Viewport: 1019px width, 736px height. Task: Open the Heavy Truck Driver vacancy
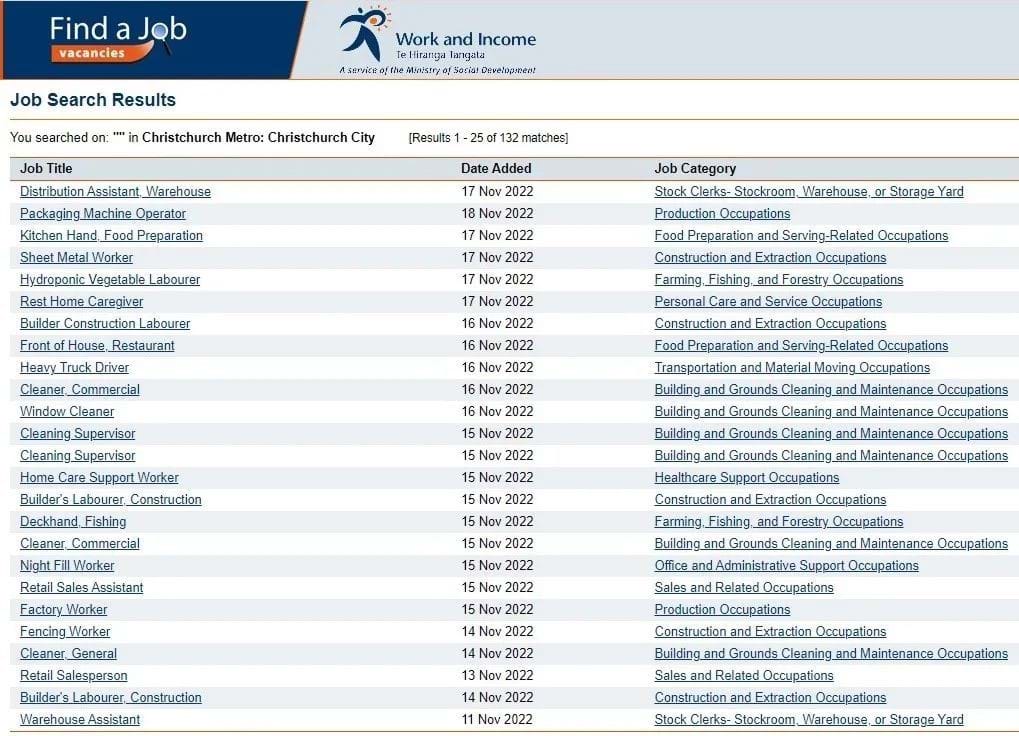coord(74,368)
